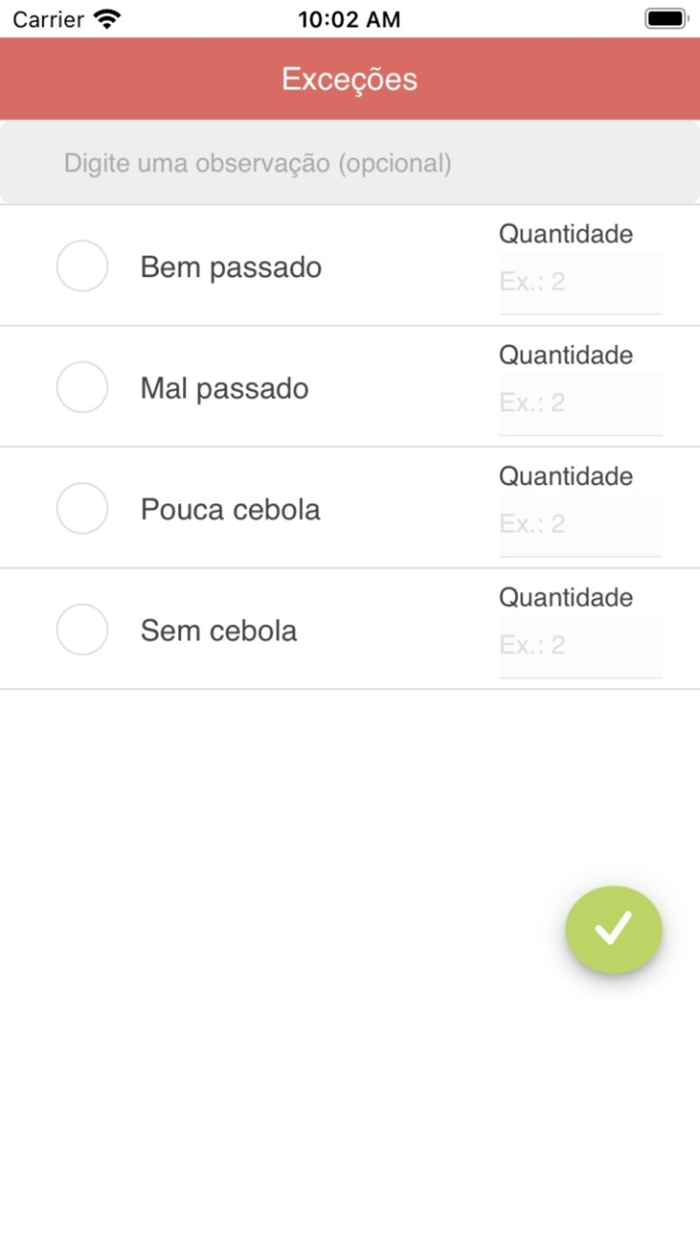Tap the Quantidade label beside Sem cebola
This screenshot has height=1244, width=700.
[566, 598]
